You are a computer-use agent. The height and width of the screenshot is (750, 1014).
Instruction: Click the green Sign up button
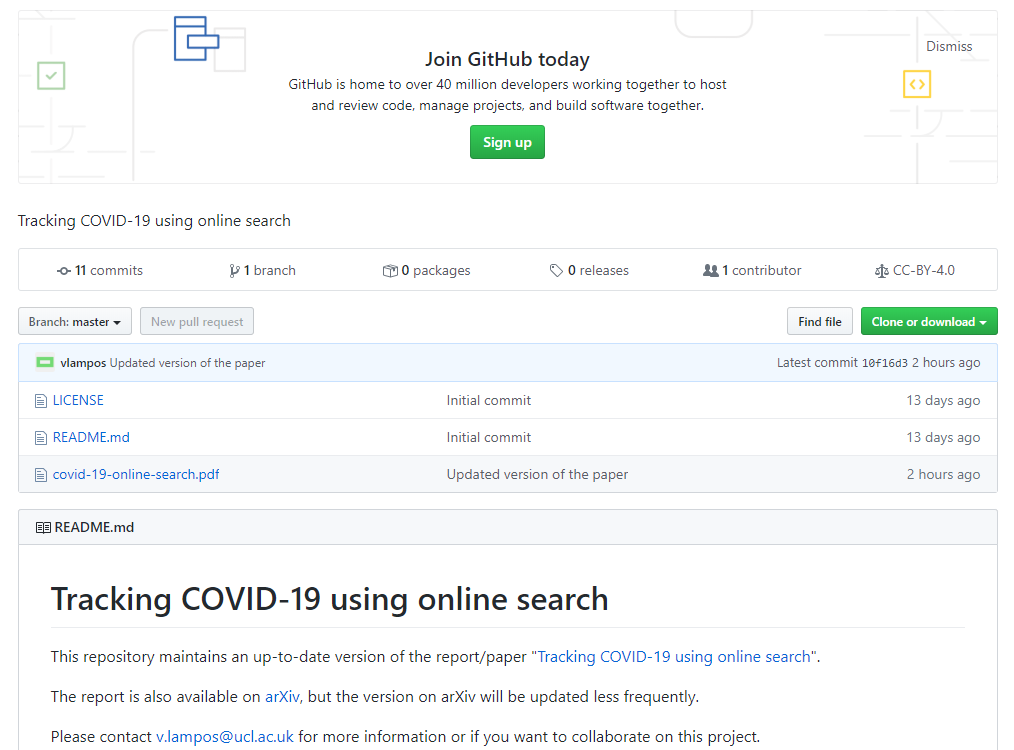point(507,142)
